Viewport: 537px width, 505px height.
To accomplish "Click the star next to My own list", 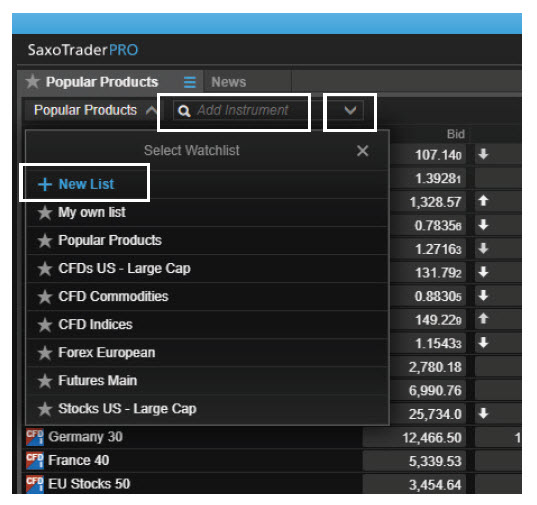I will click(x=45, y=213).
